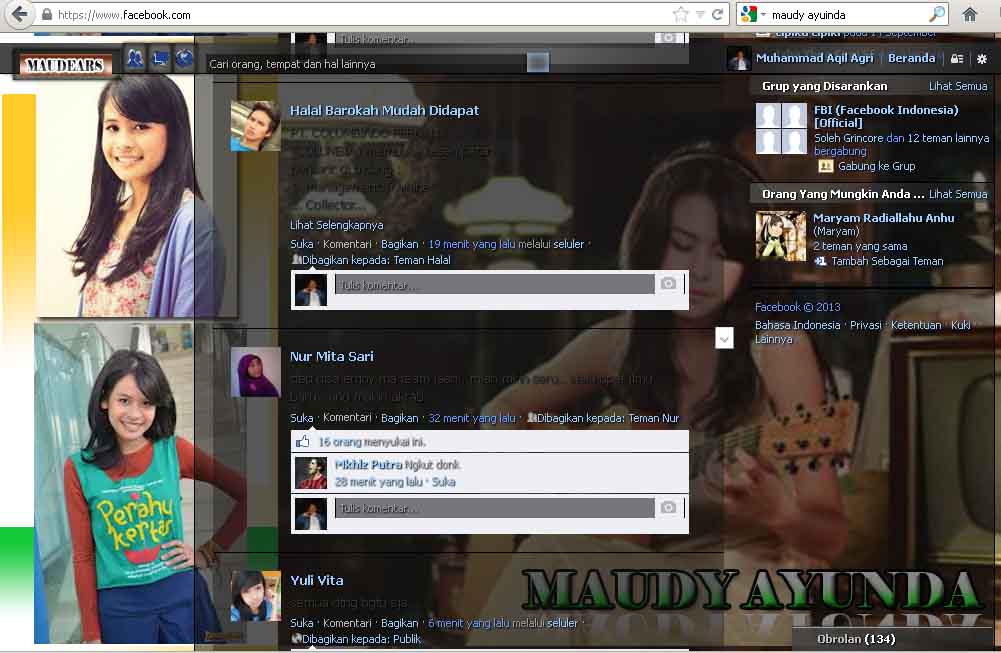The image size is (1001, 653).
Task: Reload the page with the refresh icon
Action: tap(717, 14)
